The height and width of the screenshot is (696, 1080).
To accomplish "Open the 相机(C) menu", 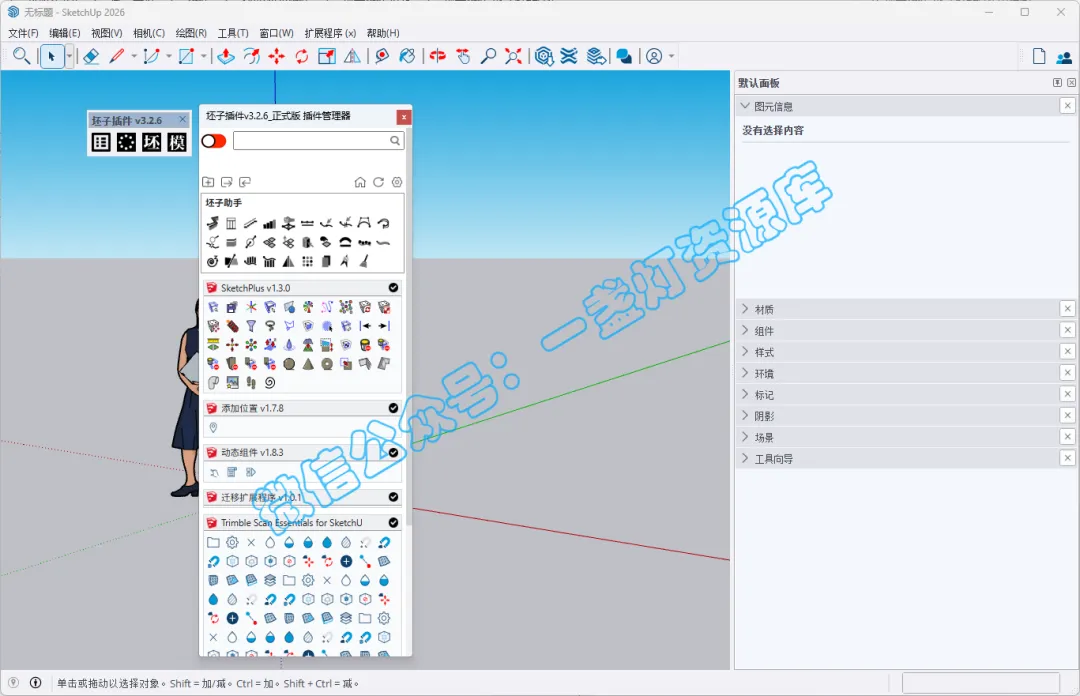I will tap(149, 33).
